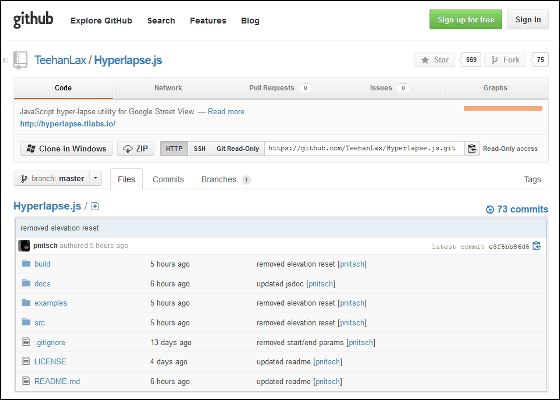The width and height of the screenshot is (560, 400).
Task: Click the orange language bar
Action: [x=503, y=108]
